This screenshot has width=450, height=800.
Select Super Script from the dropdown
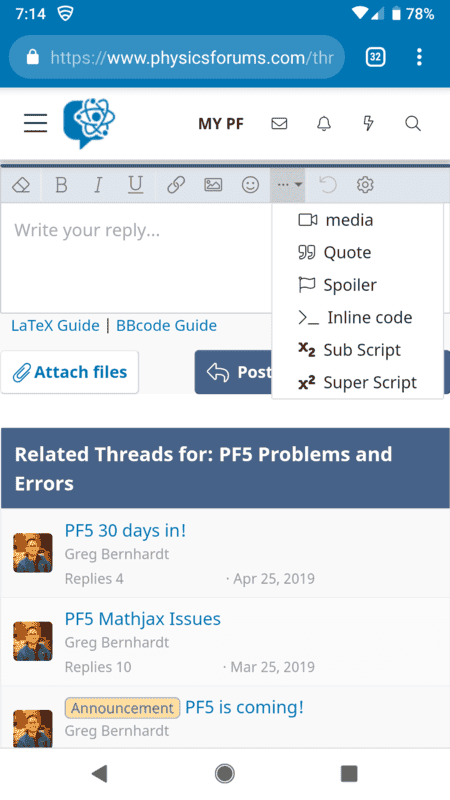[x=357, y=383]
